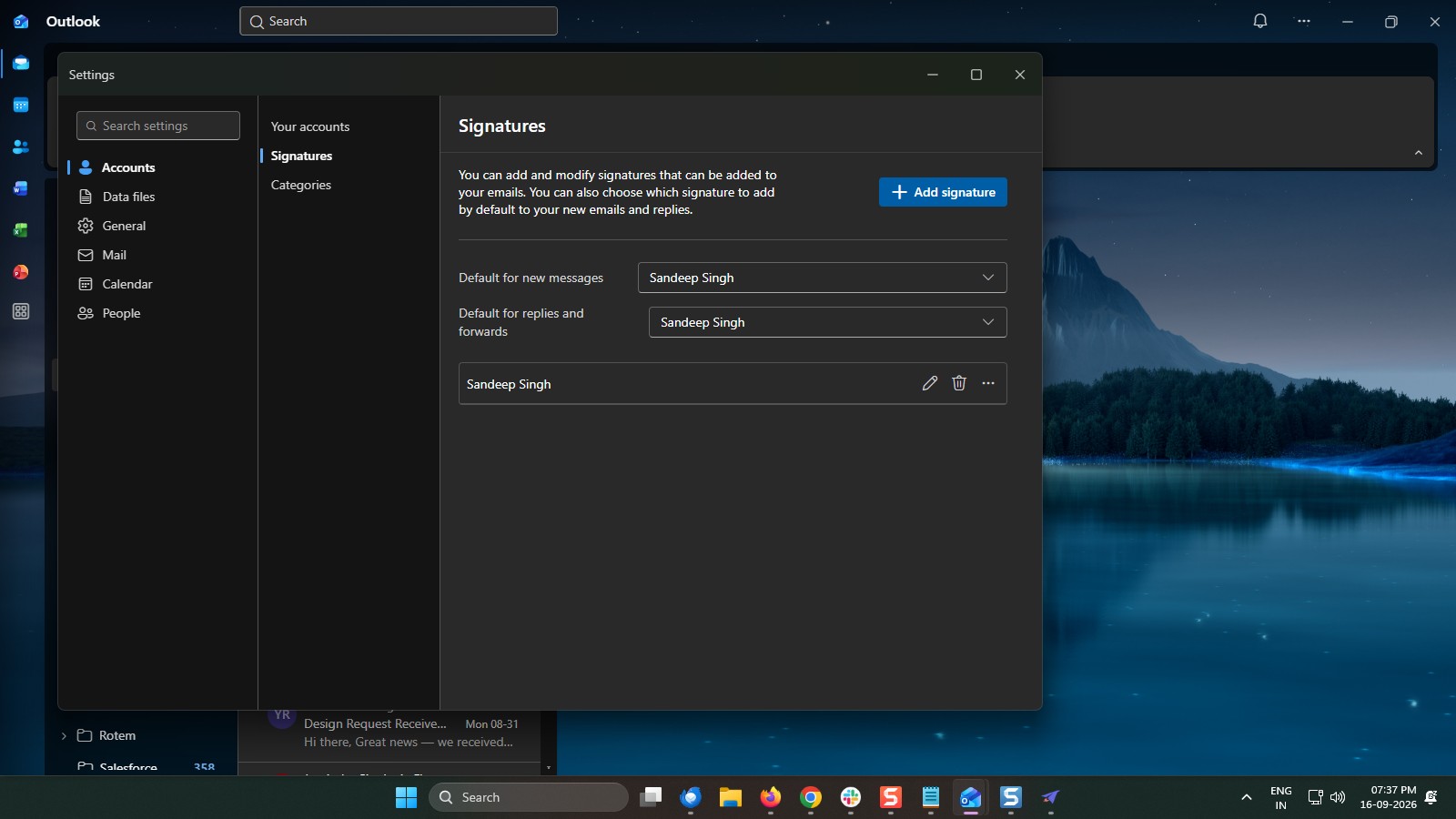
Task: Expand the Rotem folder in mail list
Action: (x=64, y=735)
